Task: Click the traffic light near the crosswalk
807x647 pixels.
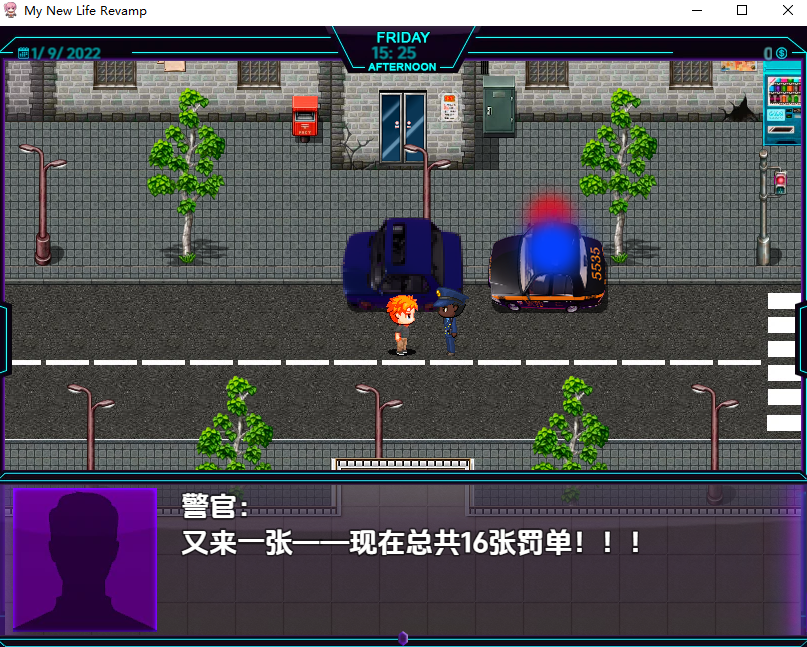Action: coord(780,184)
